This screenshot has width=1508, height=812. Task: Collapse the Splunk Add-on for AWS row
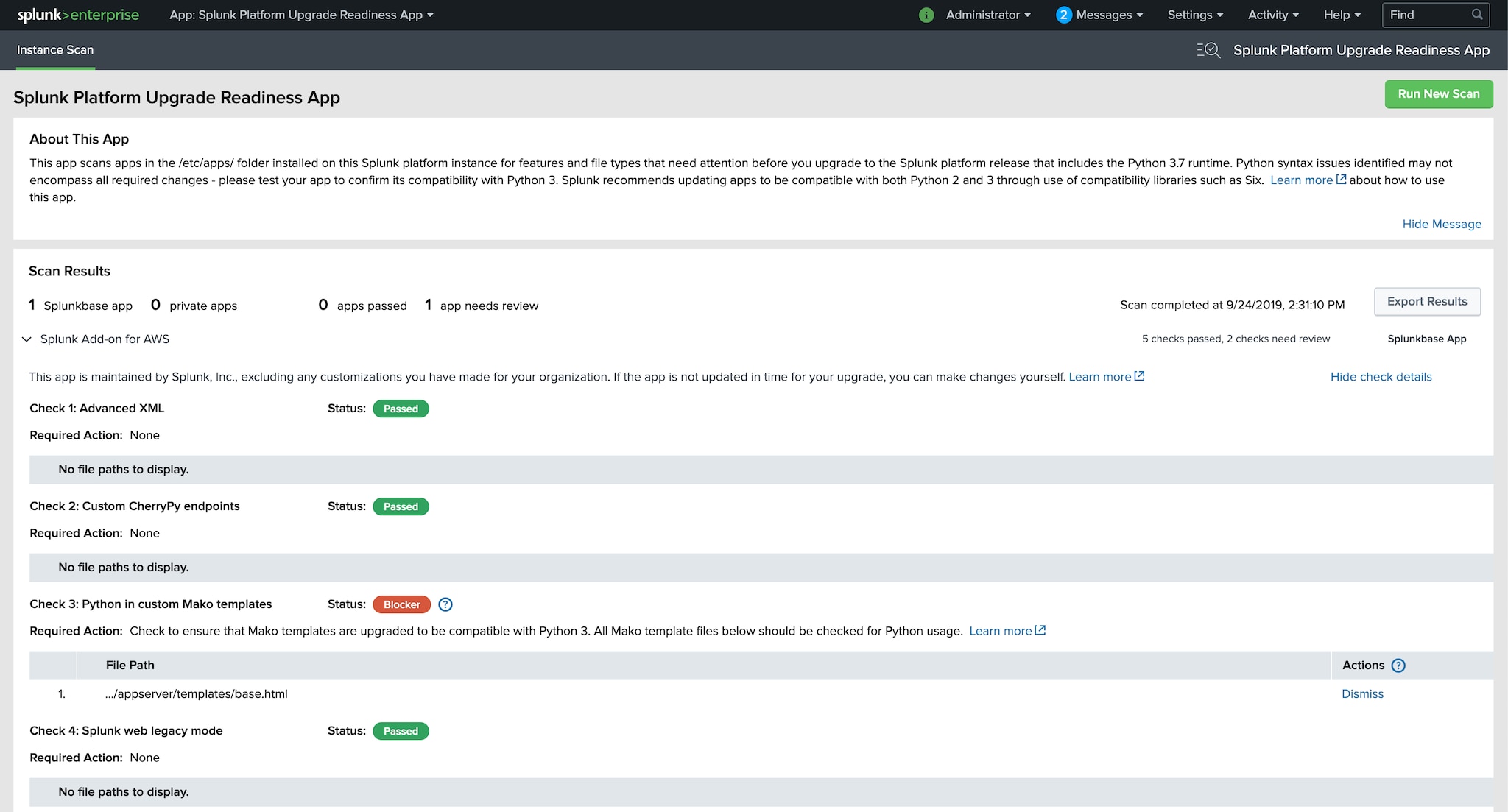pyautogui.click(x=27, y=339)
